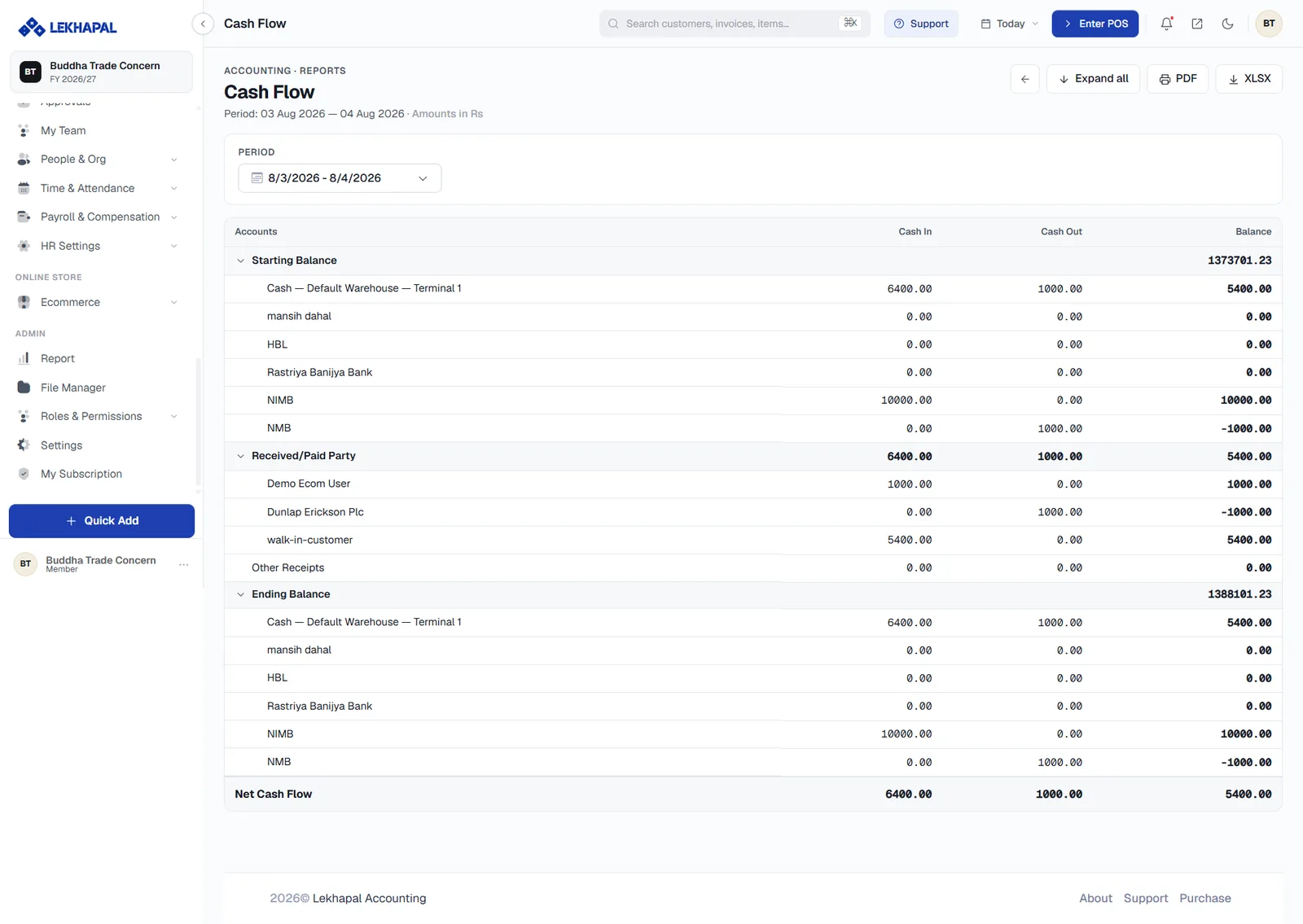The width and height of the screenshot is (1303, 924).
Task: Click search magnifier icon
Action: pos(613,24)
